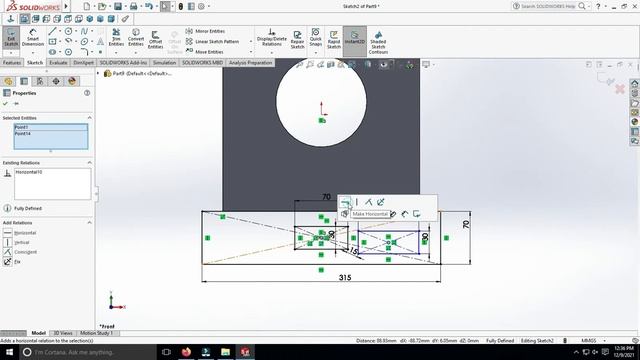The height and width of the screenshot is (360, 640).
Task: Select Point1 in Selected Entities
Action: coord(51,127)
